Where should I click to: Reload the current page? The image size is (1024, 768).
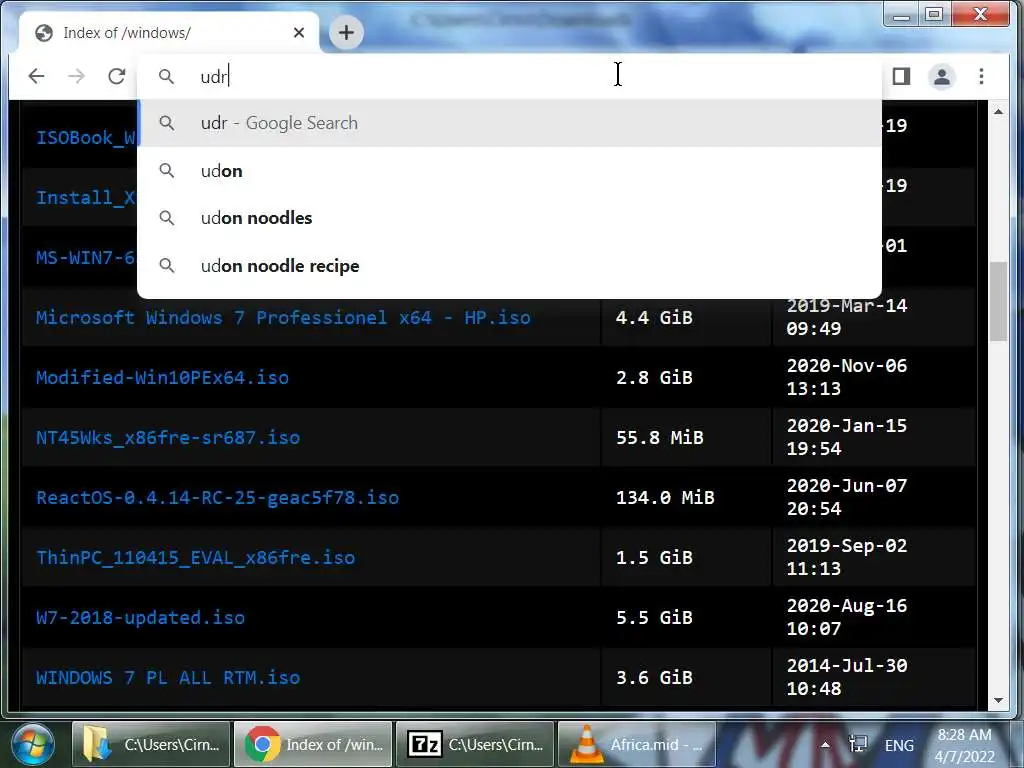click(x=117, y=76)
